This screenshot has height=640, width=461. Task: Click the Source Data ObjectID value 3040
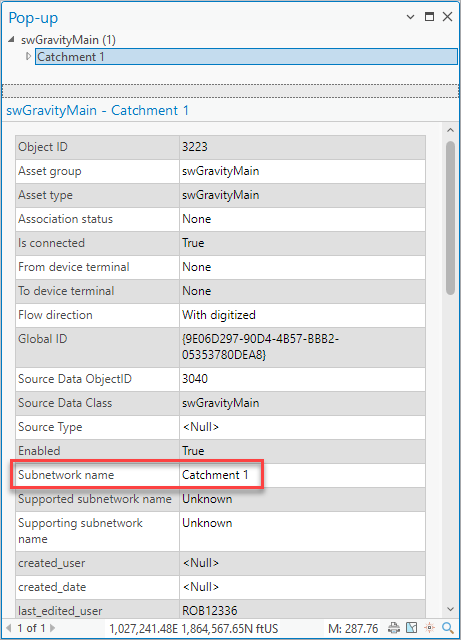click(x=195, y=379)
